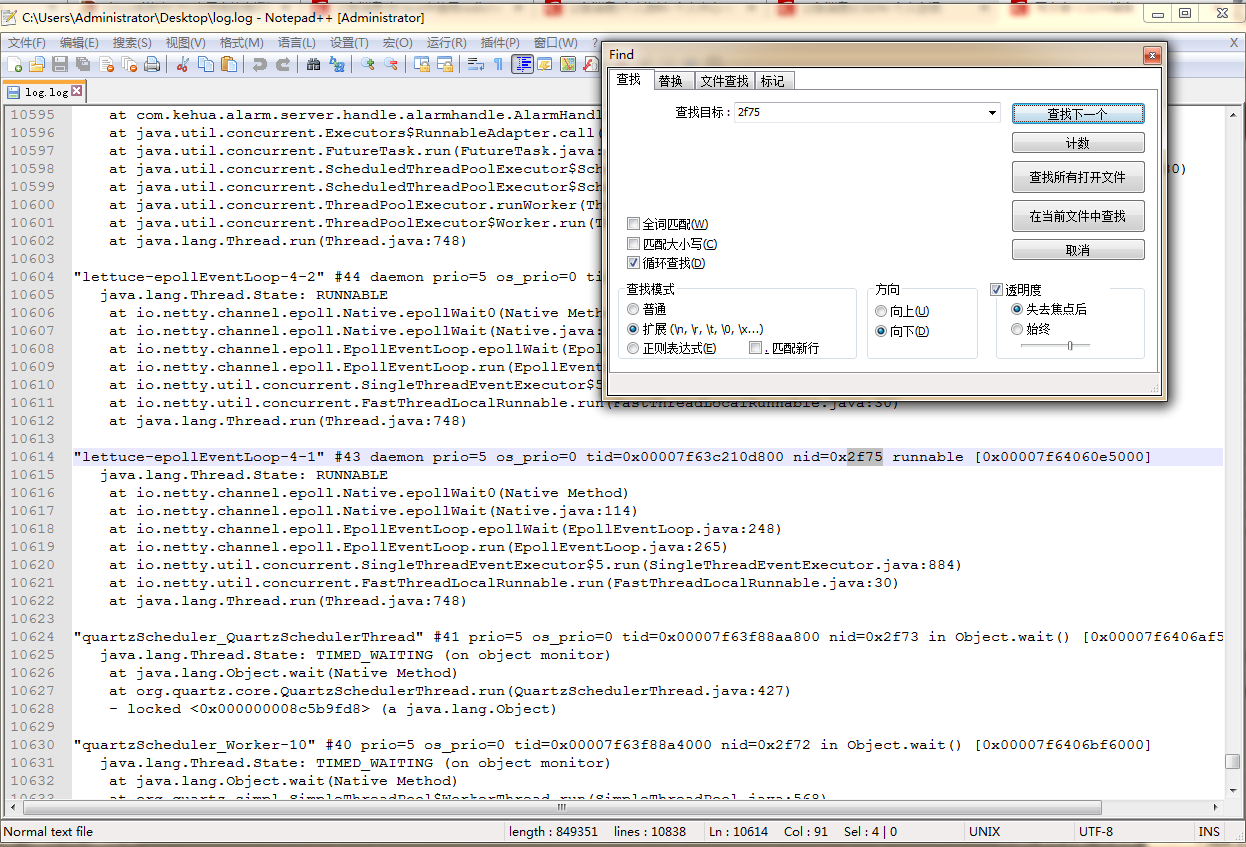This screenshot has width=1246, height=847.
Task: Toggle synchronized vertical scrolling icon
Action: pos(422,64)
